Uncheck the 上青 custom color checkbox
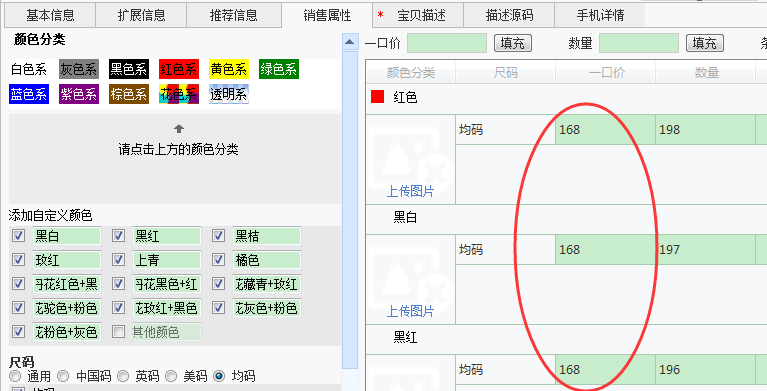Screen dimensions: 767x391 (118, 259)
